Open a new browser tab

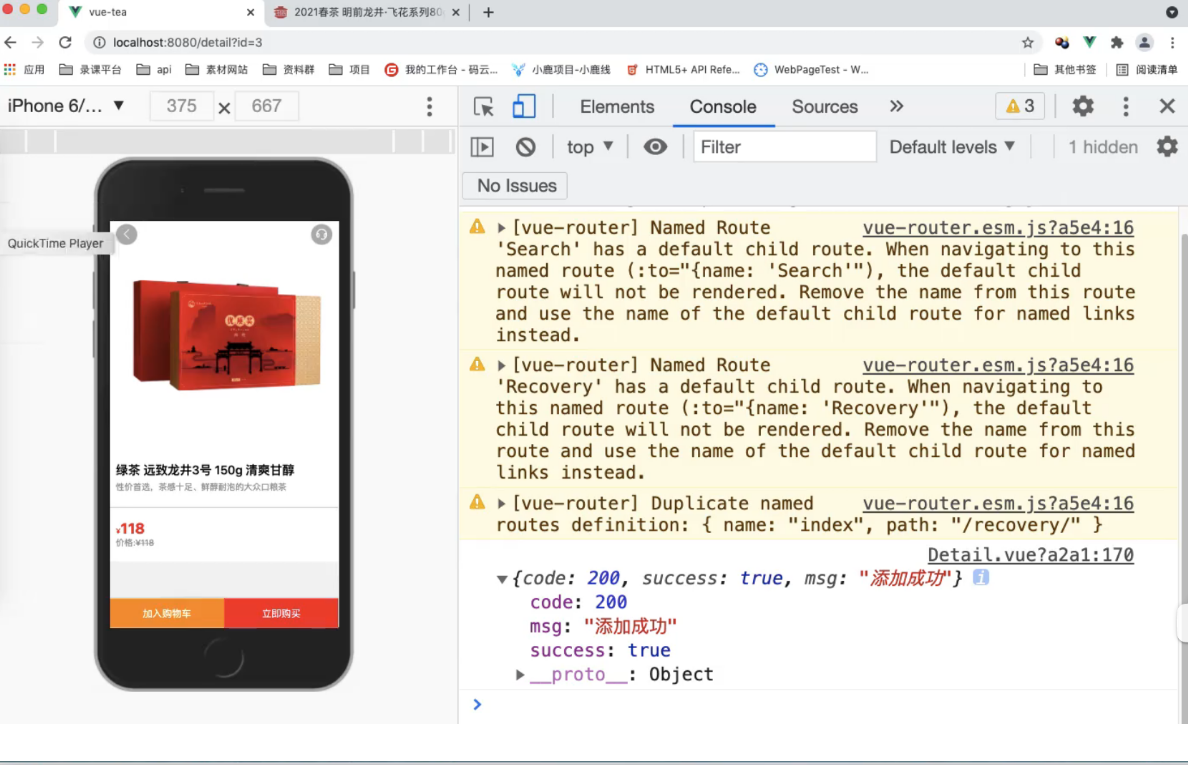[x=489, y=12]
